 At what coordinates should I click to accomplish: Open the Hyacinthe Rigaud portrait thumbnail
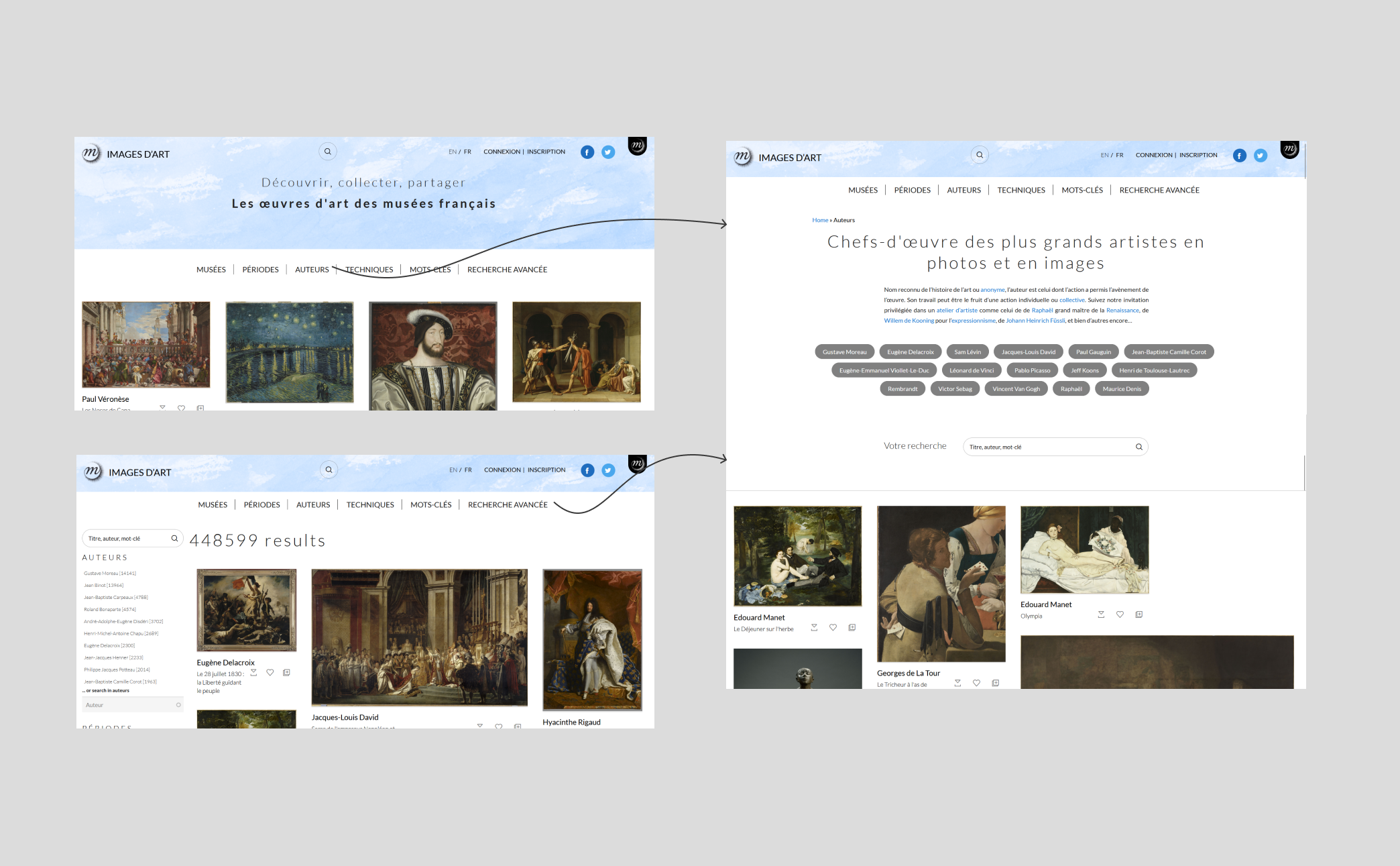point(593,640)
